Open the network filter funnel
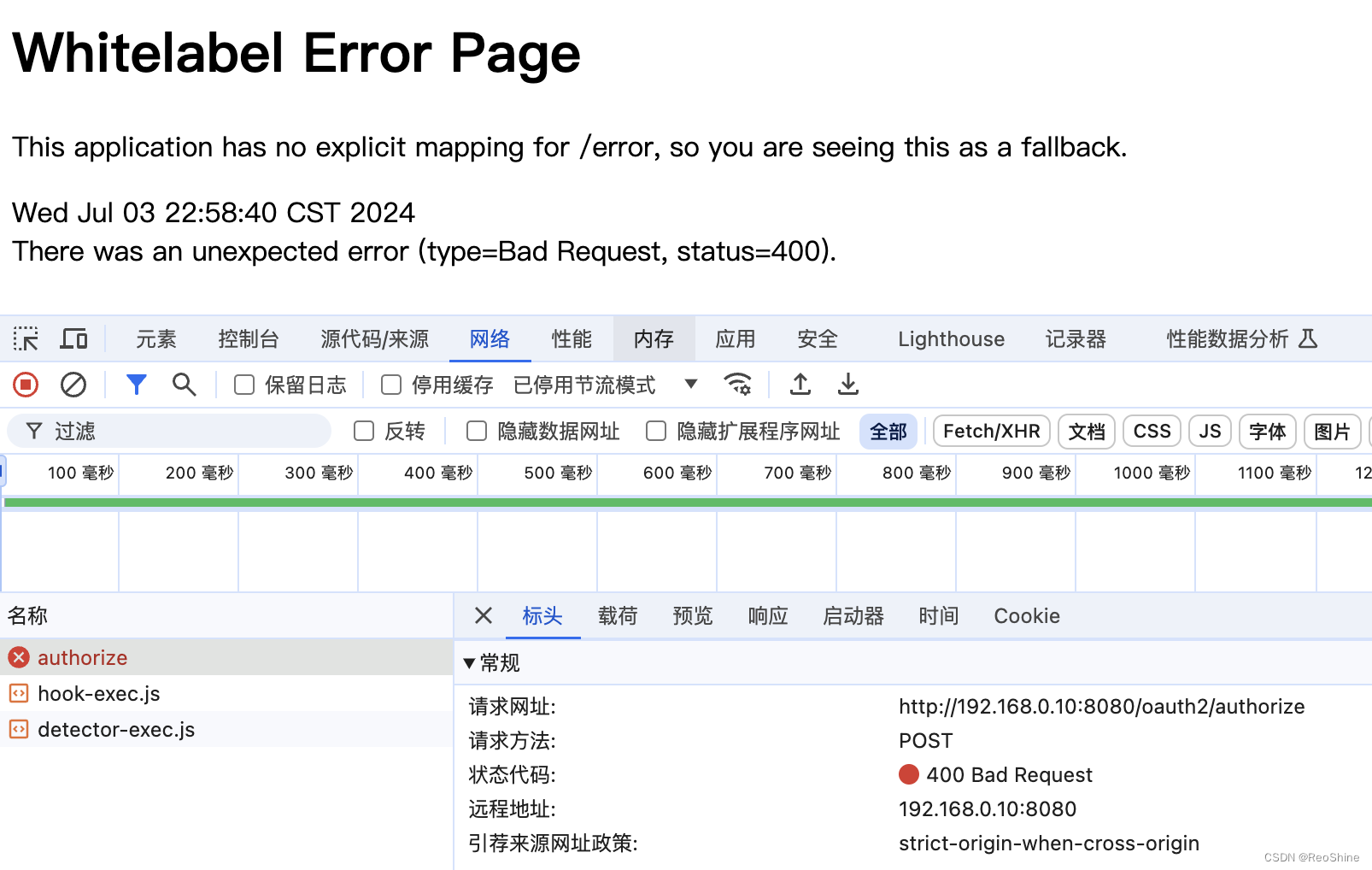The height and width of the screenshot is (870, 1372). click(136, 385)
